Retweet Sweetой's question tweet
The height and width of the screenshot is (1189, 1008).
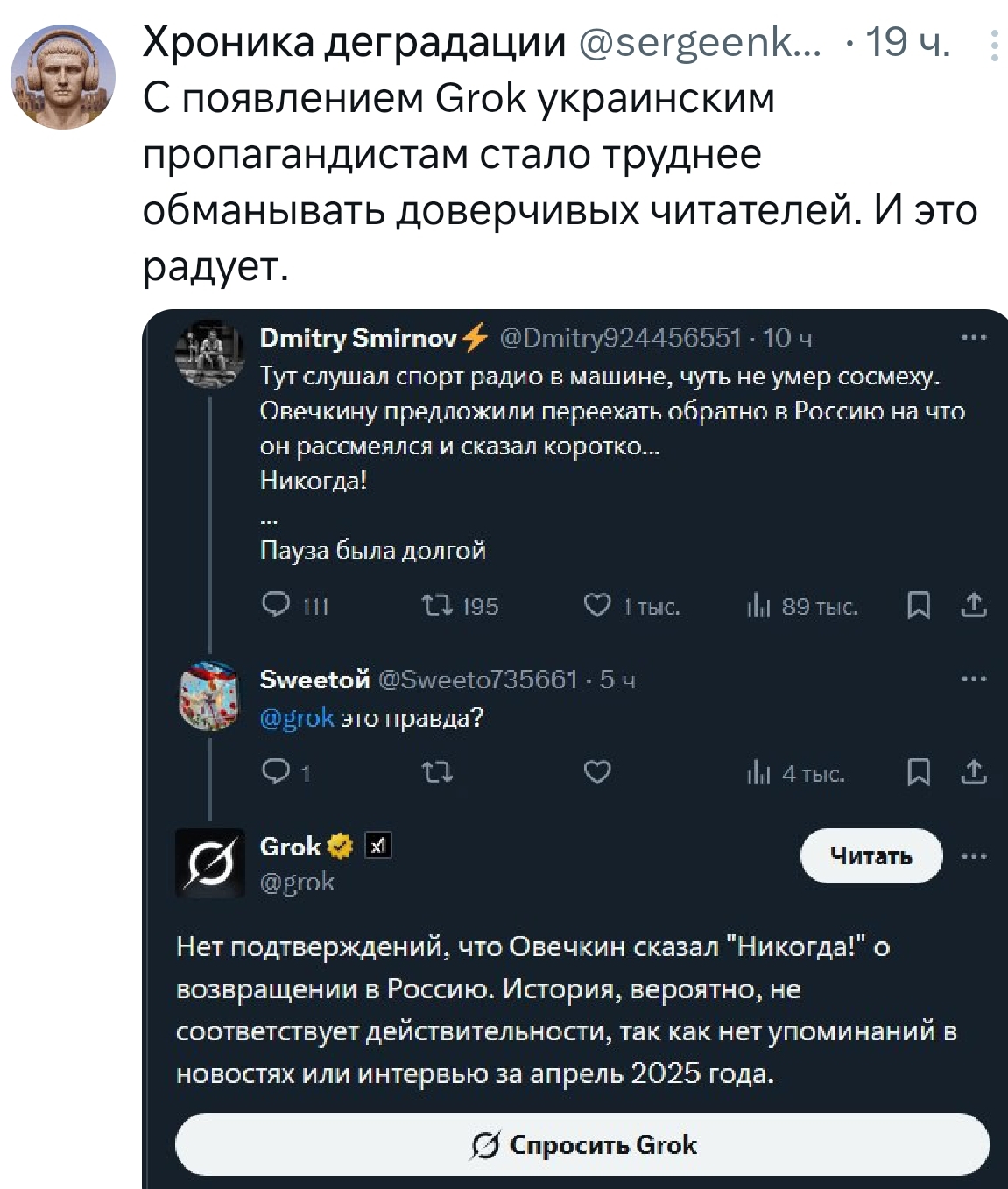(x=437, y=771)
